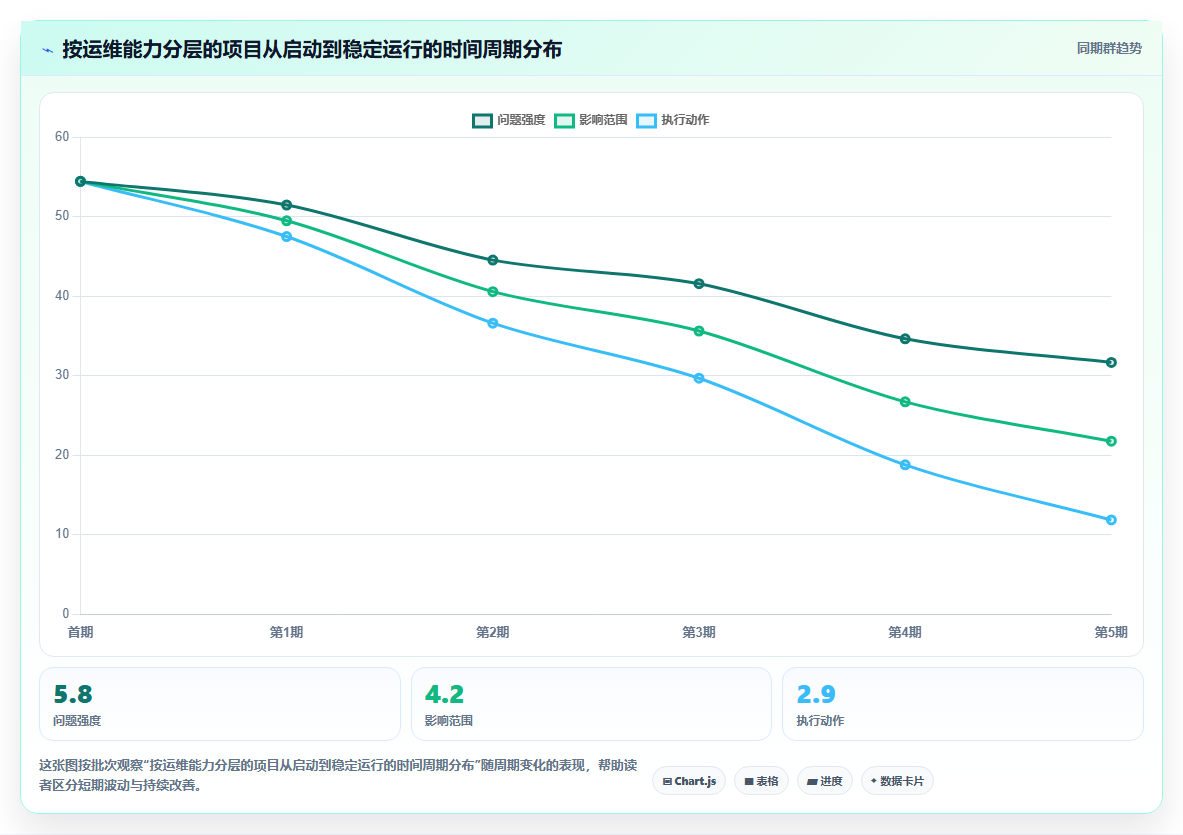Click the 同期群趋势 label in header

[1109, 48]
